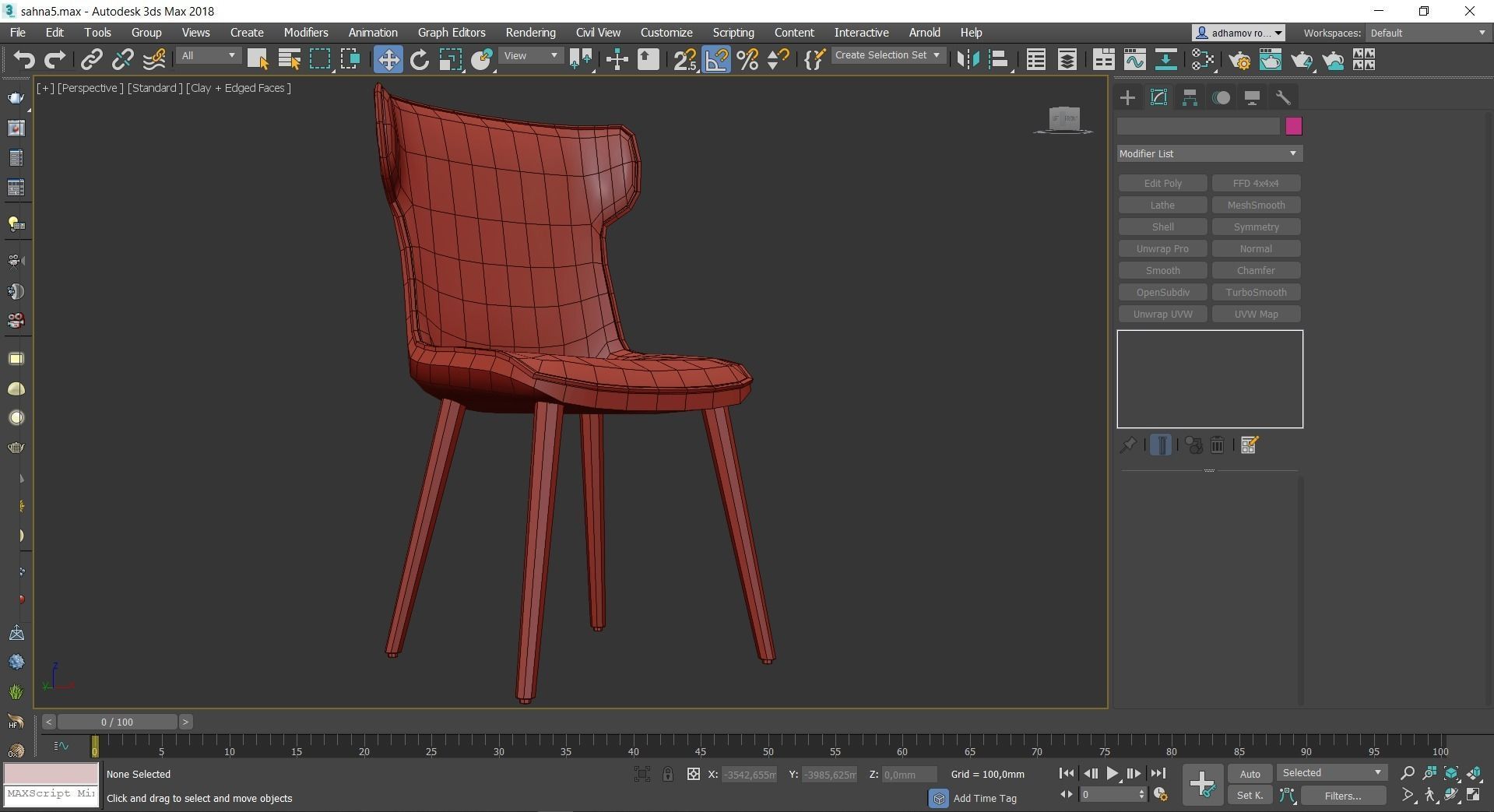This screenshot has width=1494, height=812.
Task: Open the Arnold menu
Action: point(924,33)
